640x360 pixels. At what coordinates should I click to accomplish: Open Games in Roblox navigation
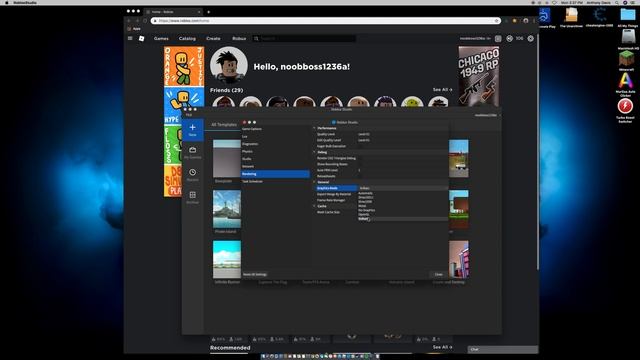point(161,38)
